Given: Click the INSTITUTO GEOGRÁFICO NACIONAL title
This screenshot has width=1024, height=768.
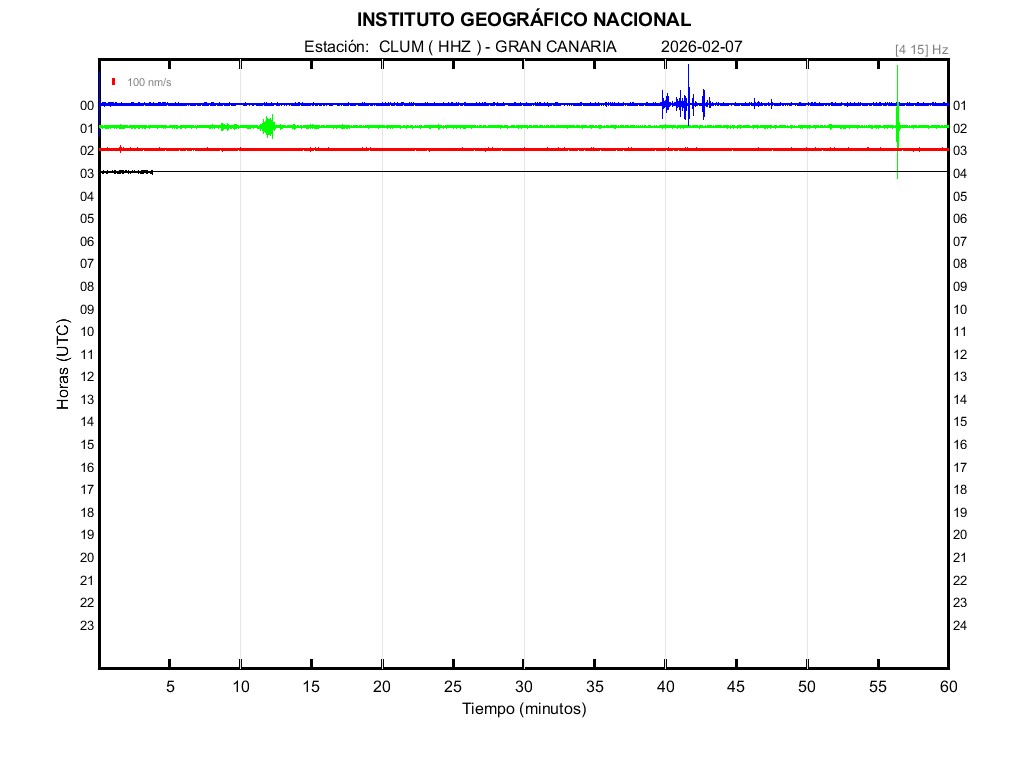Looking at the screenshot, I should tap(523, 20).
